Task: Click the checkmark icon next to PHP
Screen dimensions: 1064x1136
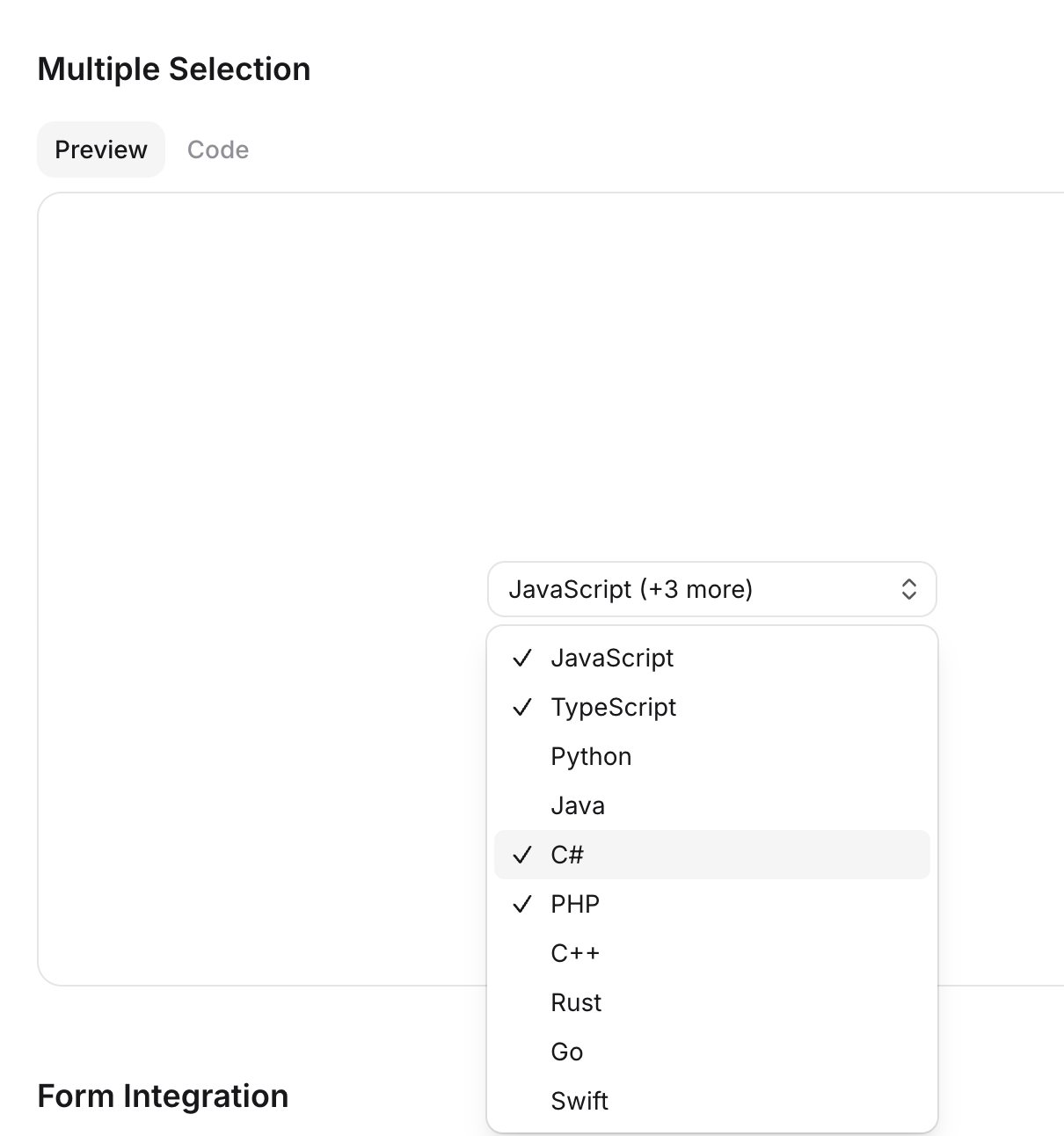Action: (522, 904)
